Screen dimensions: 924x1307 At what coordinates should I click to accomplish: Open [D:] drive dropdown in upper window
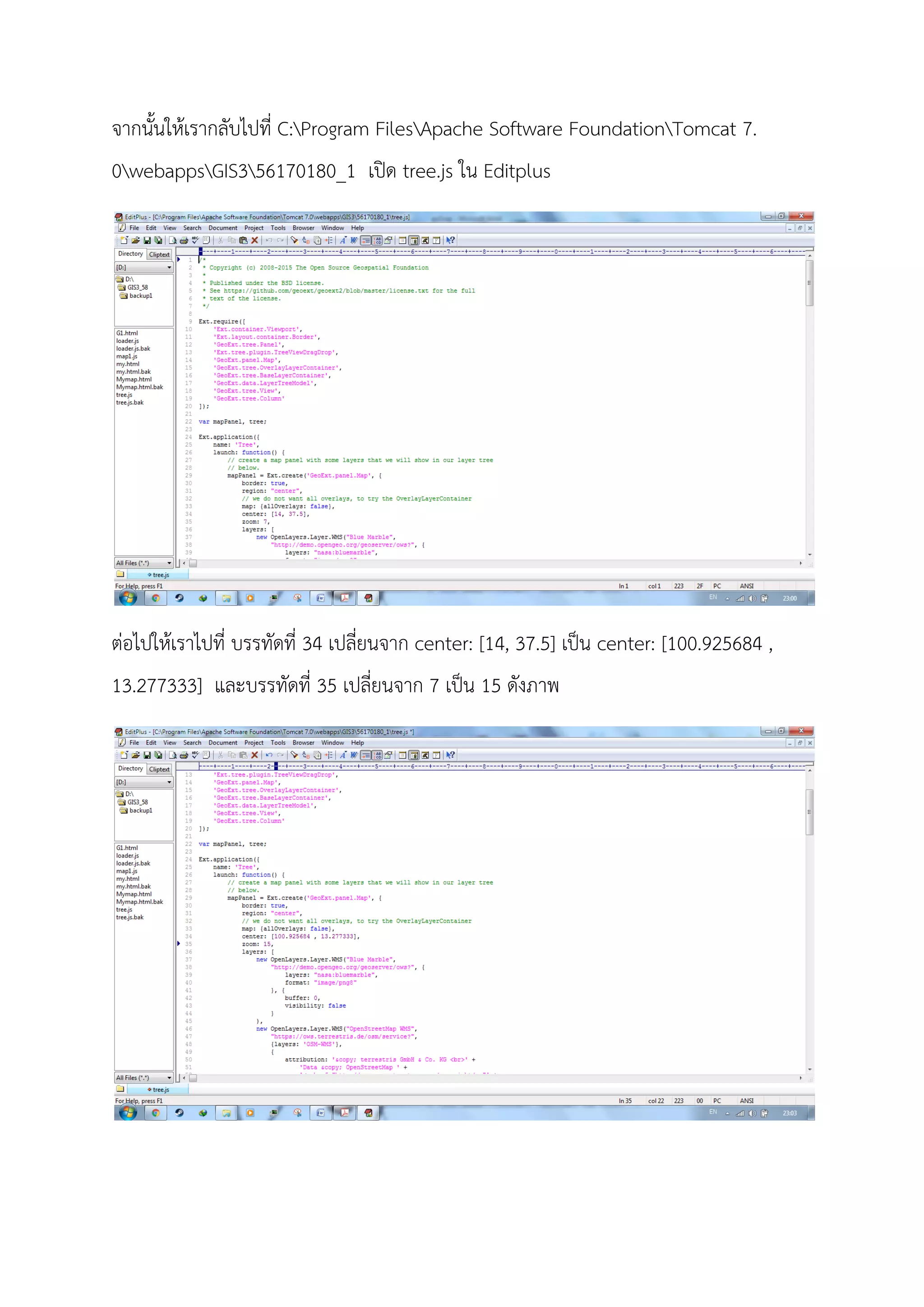(144, 268)
